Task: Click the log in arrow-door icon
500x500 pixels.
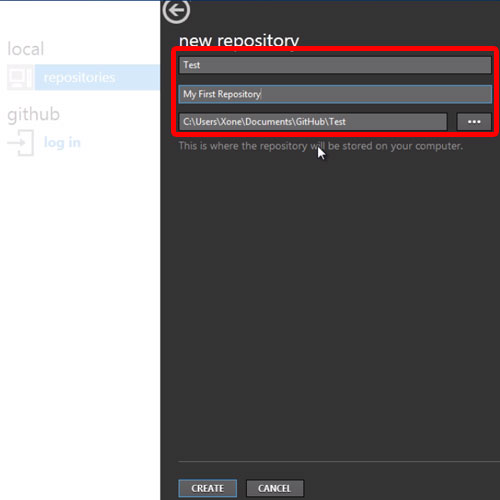Action: [21, 143]
